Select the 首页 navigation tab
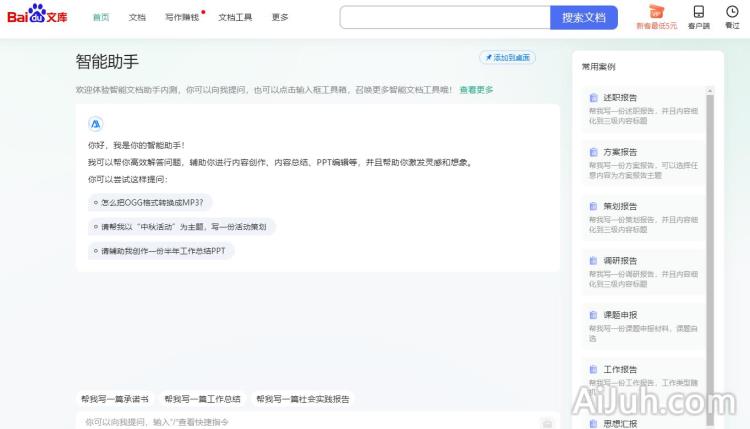Image resolution: width=750 pixels, height=429 pixels. [x=101, y=17]
